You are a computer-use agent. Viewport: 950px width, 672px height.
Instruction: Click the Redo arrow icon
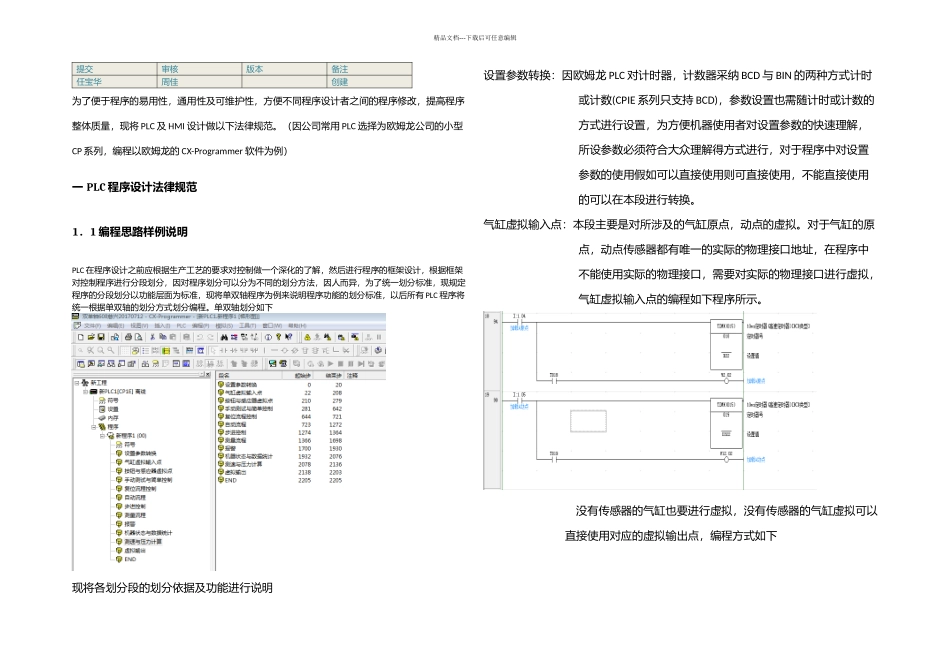coord(210,337)
